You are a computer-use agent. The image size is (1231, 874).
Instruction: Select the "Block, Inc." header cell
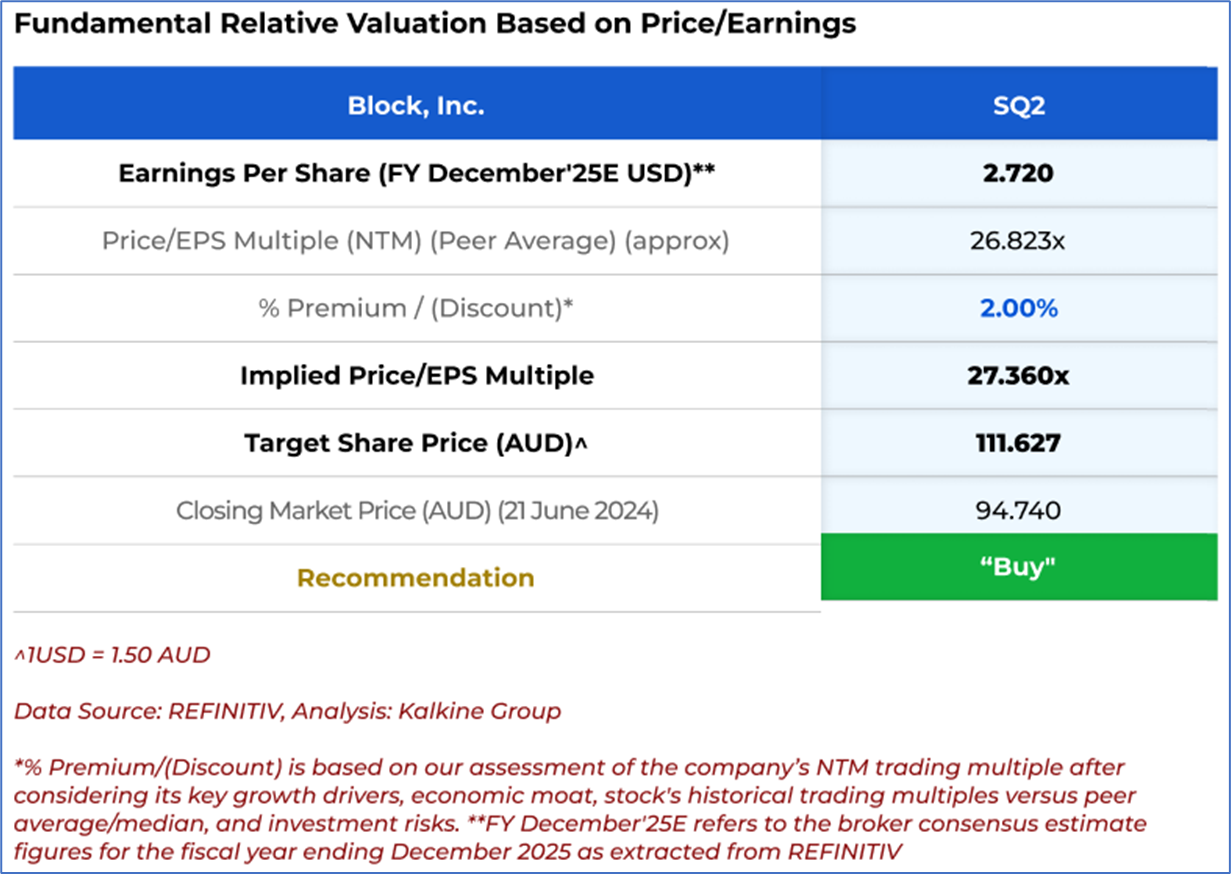[416, 105]
